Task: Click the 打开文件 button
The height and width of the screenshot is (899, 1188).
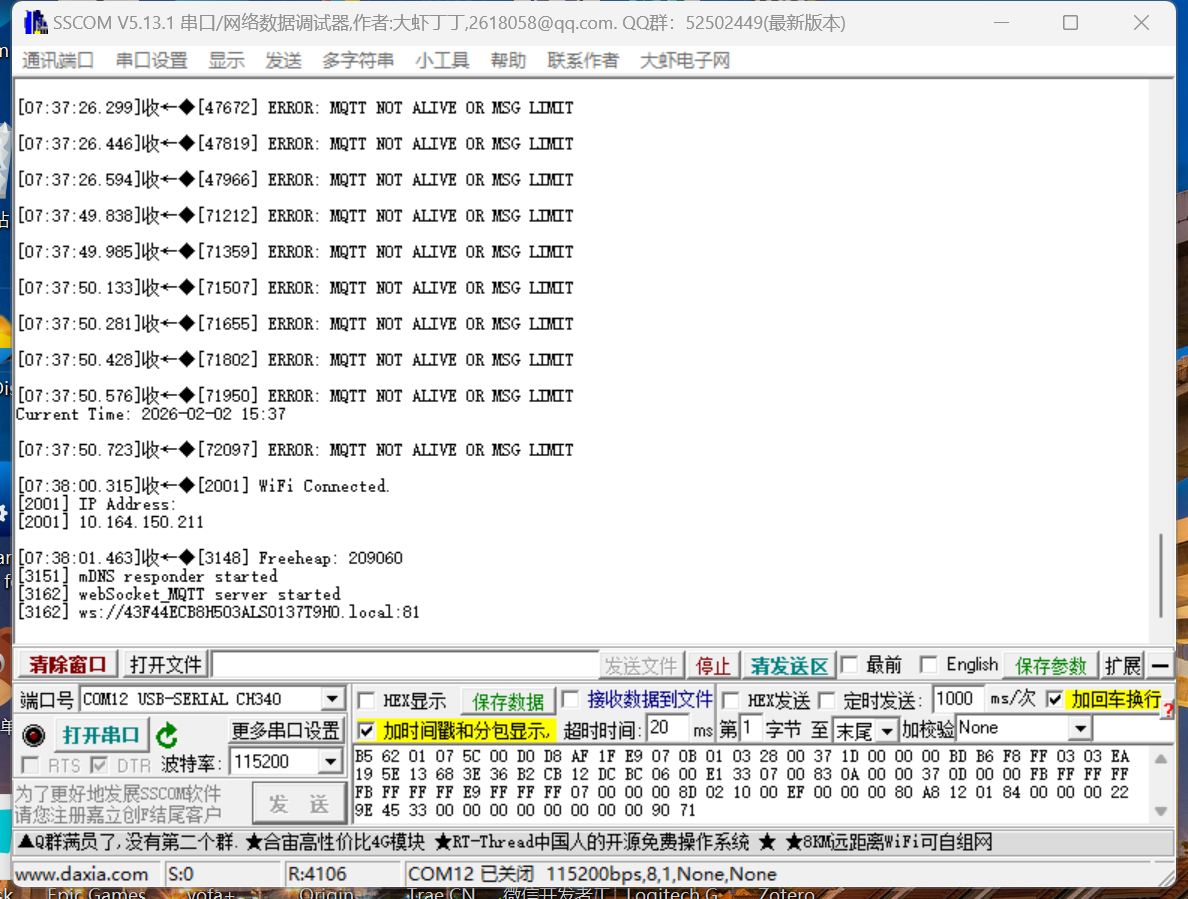Action: tap(165, 665)
